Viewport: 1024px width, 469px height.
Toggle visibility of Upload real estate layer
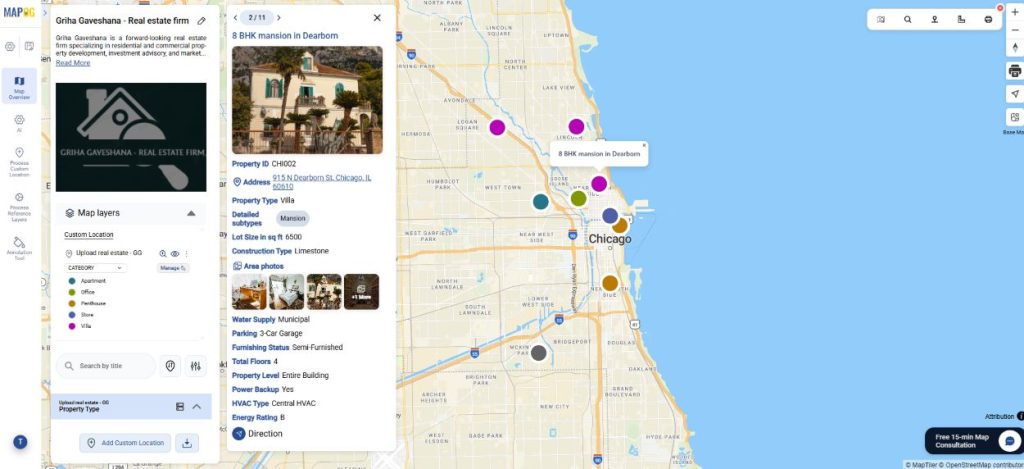[x=174, y=253]
